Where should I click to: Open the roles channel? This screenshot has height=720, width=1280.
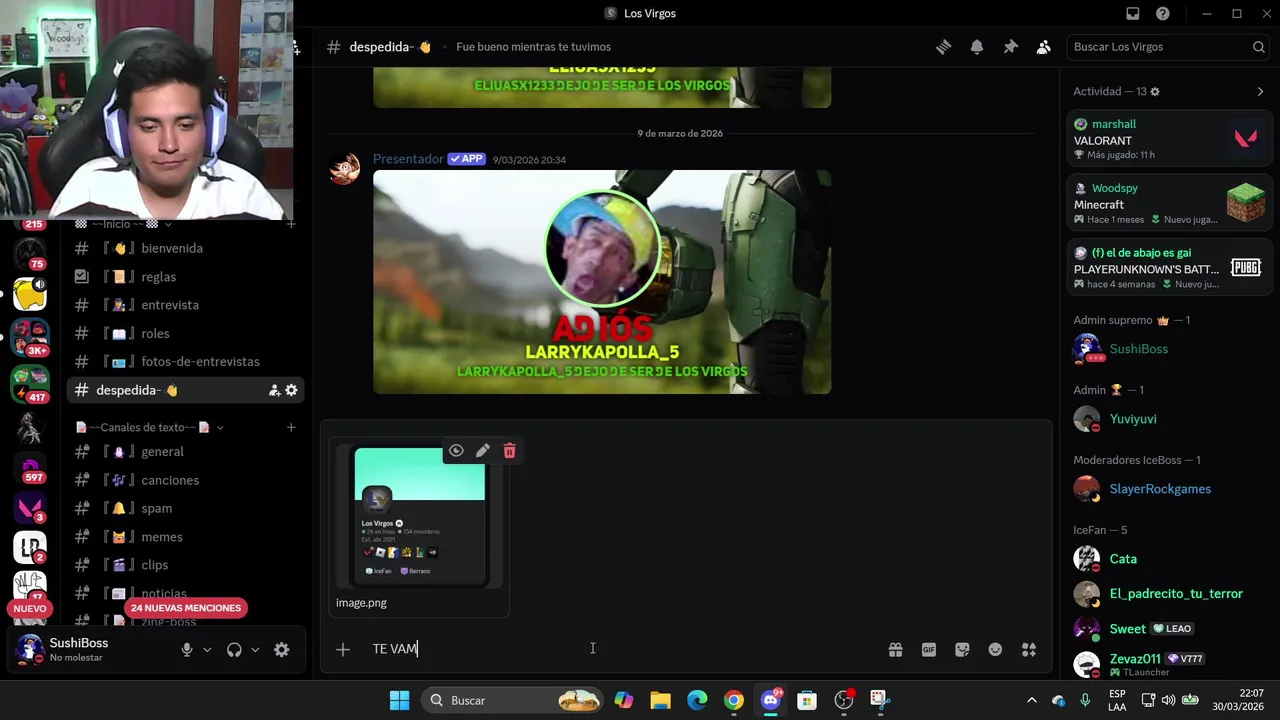tap(186, 333)
